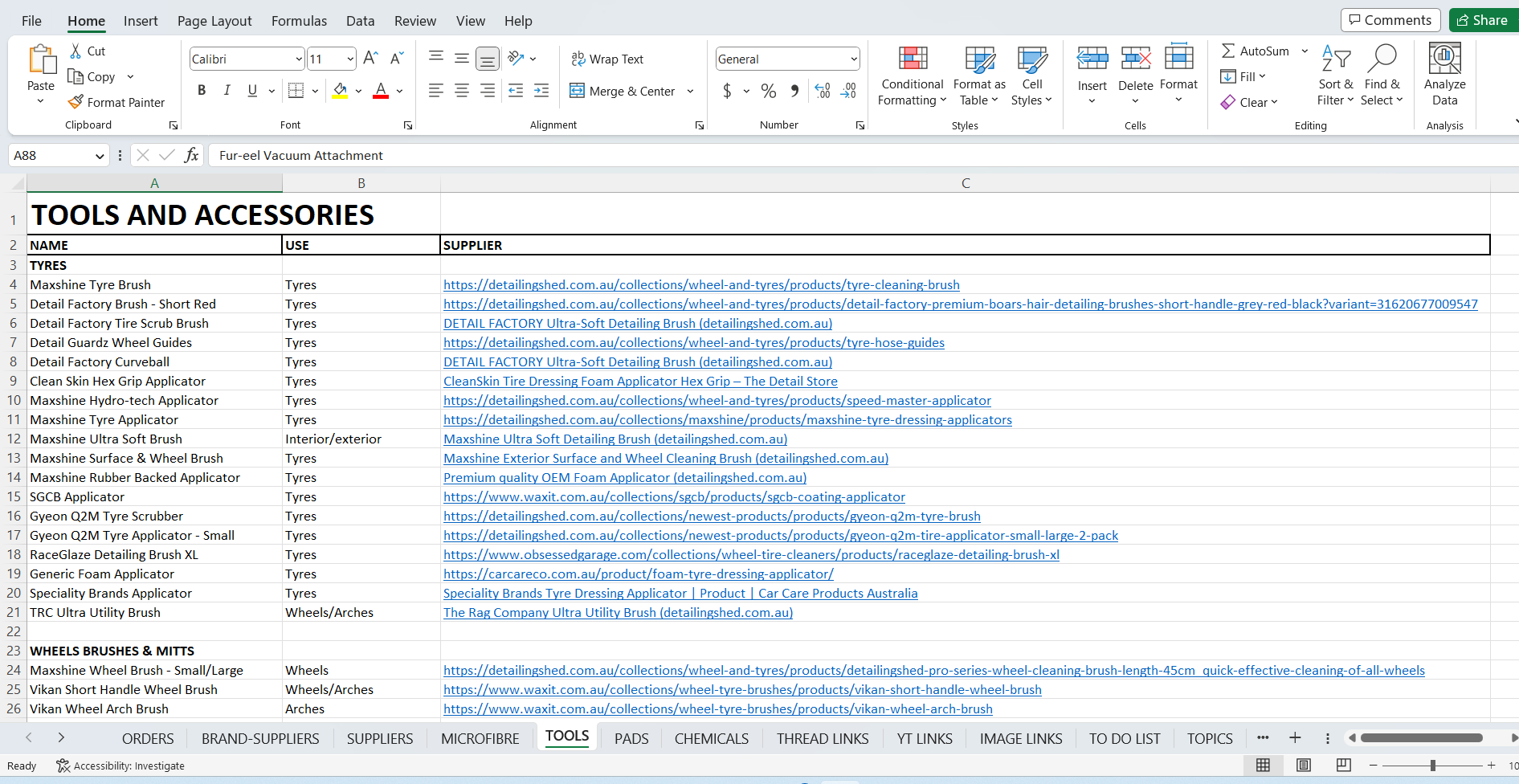Click the Middle Align icon
Viewport: 1519px width, 784px height.
click(462, 58)
